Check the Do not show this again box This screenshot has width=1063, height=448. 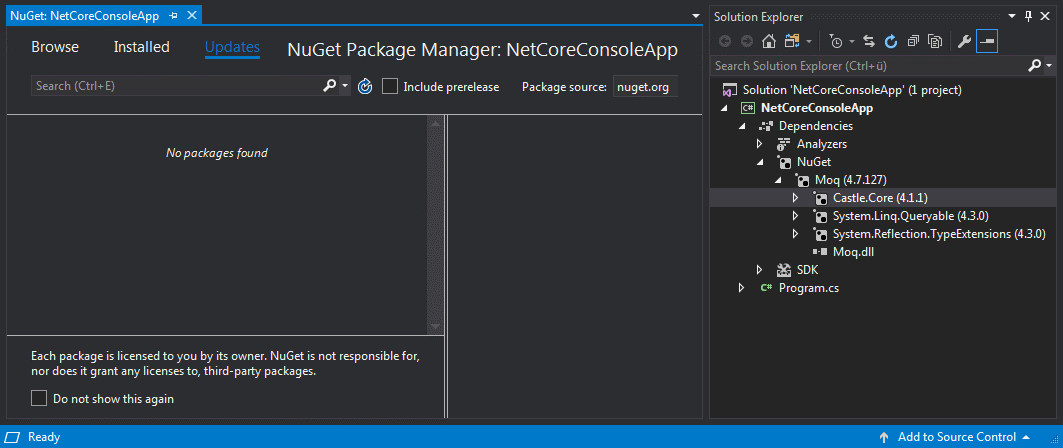pyautogui.click(x=39, y=398)
